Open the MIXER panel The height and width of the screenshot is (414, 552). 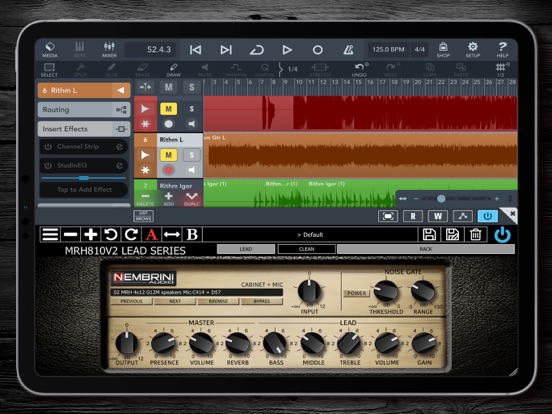(x=109, y=50)
